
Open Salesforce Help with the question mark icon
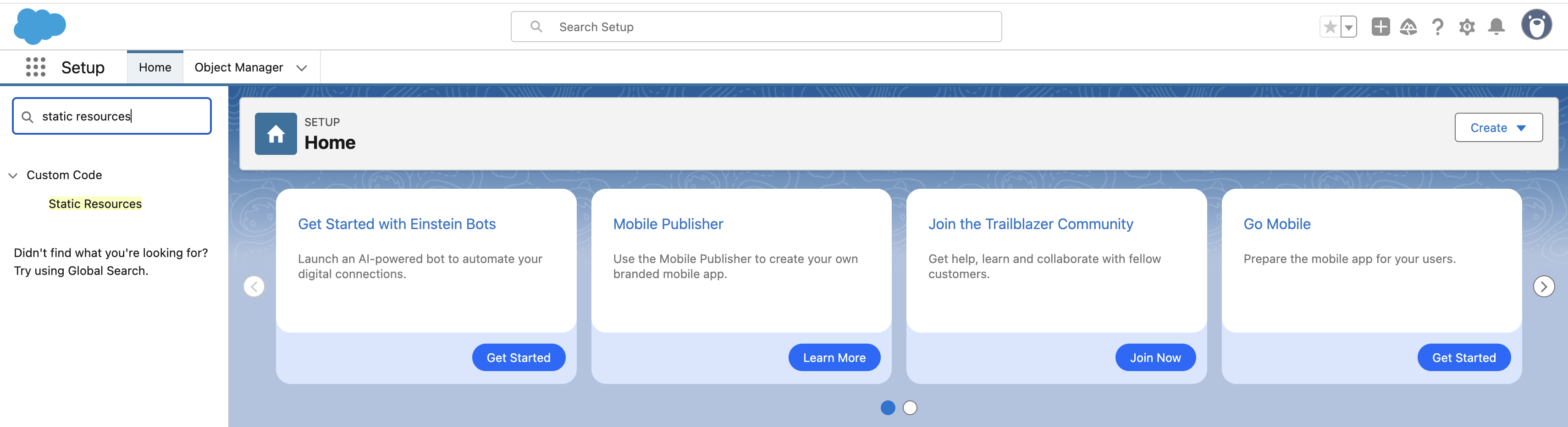[1438, 27]
